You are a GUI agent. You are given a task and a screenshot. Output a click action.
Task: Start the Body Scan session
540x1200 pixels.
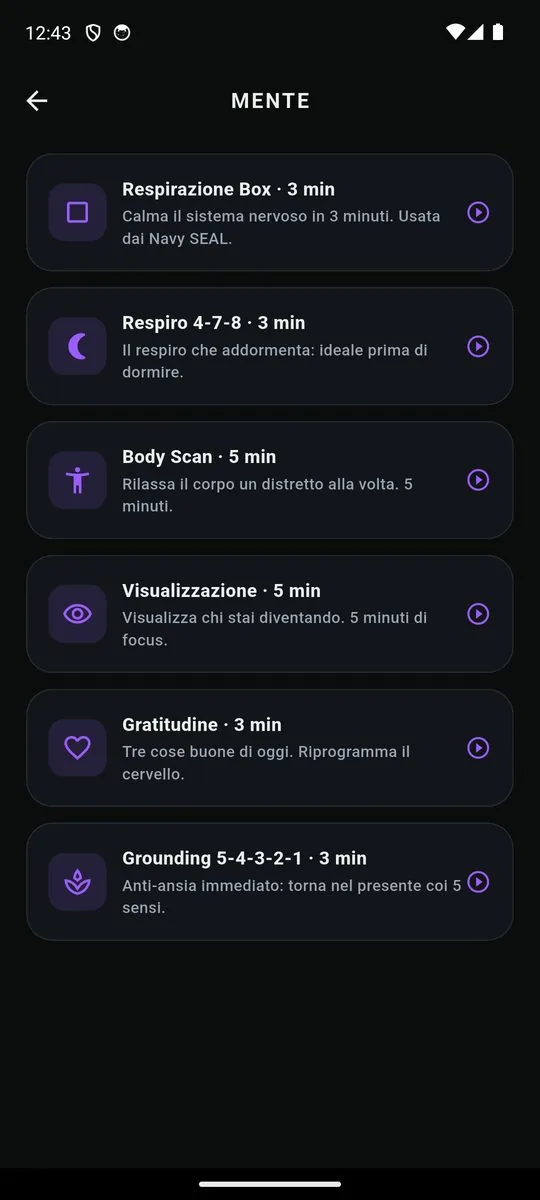coord(478,480)
